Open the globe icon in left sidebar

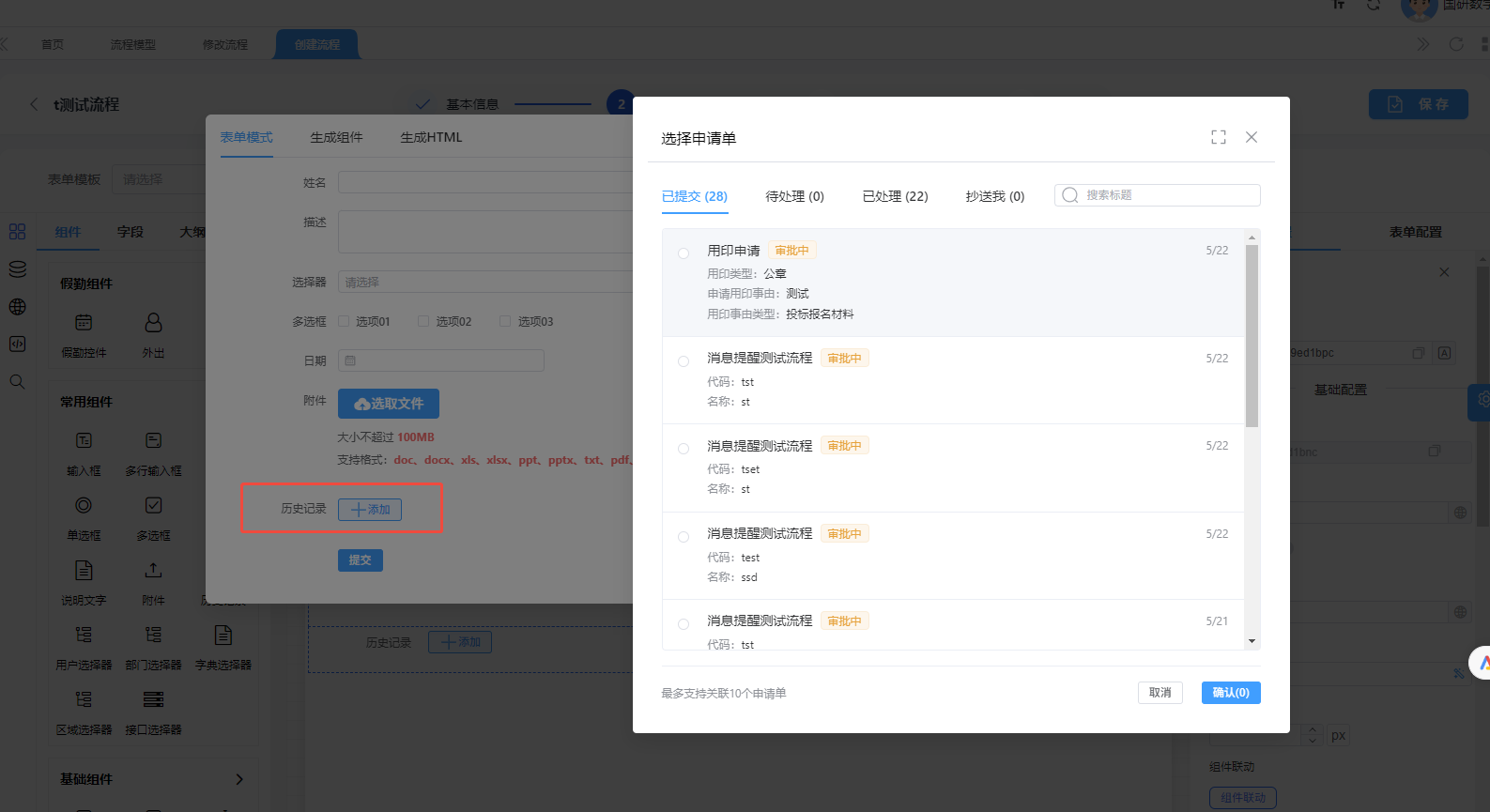point(17,307)
